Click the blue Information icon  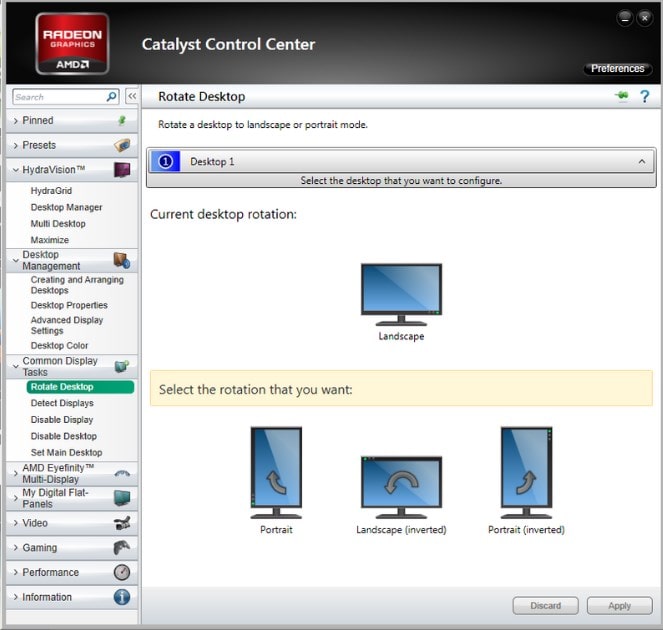point(122,597)
